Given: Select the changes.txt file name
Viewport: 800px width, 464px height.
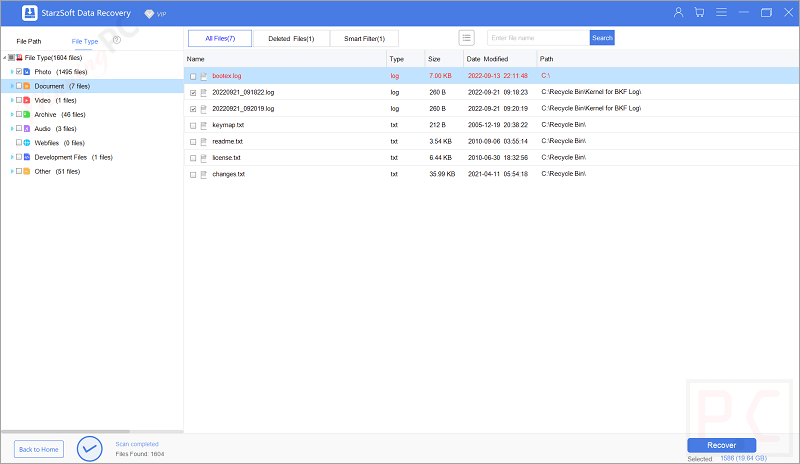Looking at the screenshot, I should (229, 174).
